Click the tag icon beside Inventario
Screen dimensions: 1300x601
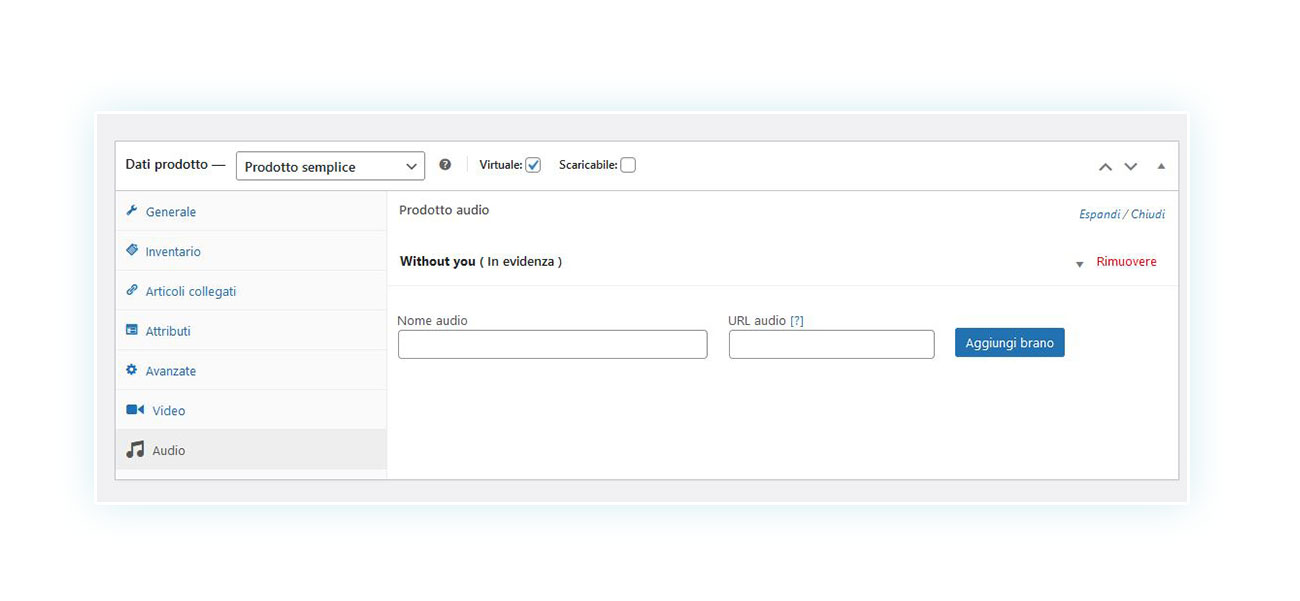tap(132, 251)
